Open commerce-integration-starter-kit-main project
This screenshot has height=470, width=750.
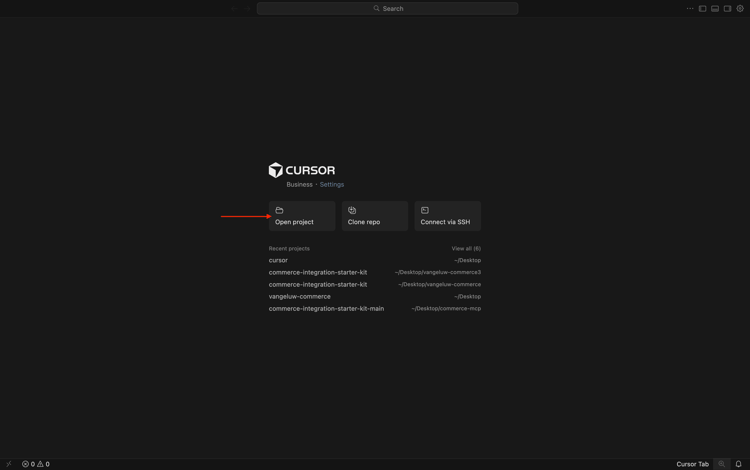pos(375,309)
